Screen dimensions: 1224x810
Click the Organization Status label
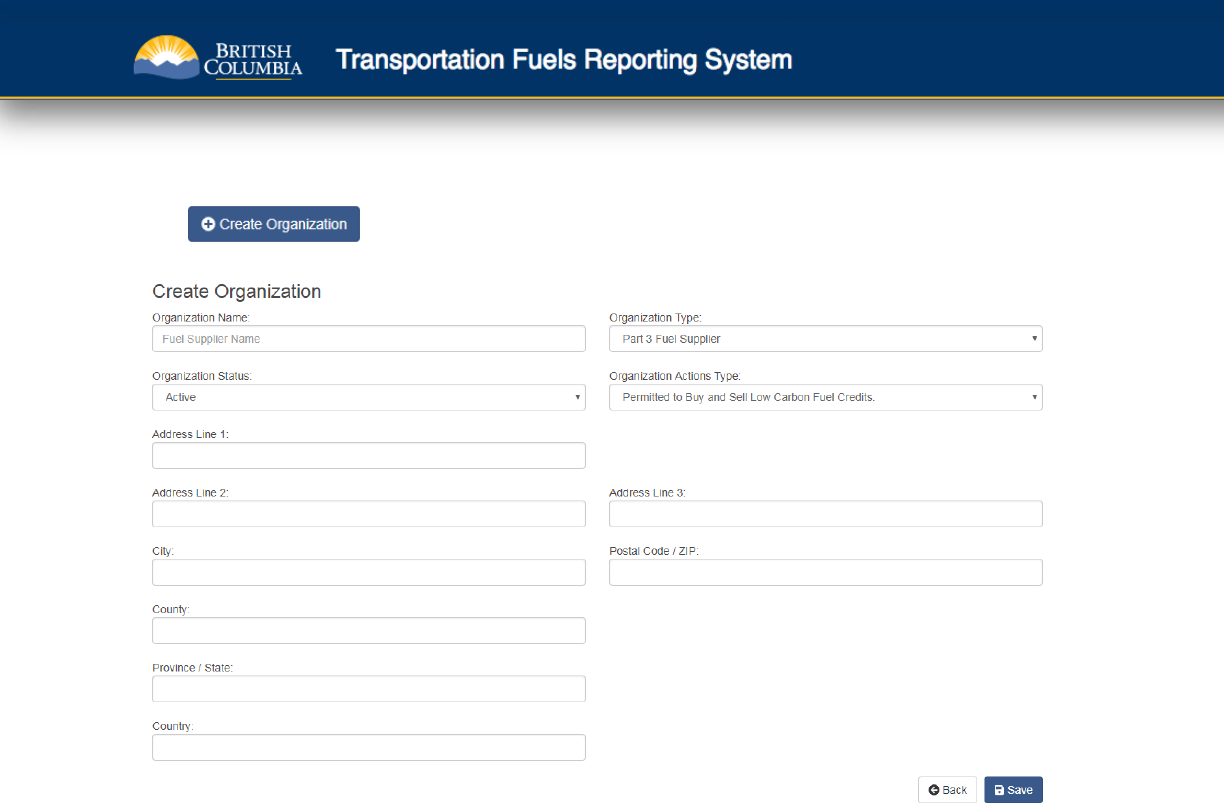[x=202, y=376]
